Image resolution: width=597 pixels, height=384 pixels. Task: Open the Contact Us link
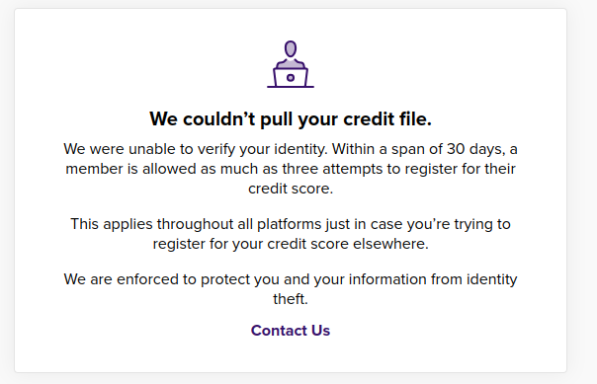(x=291, y=330)
